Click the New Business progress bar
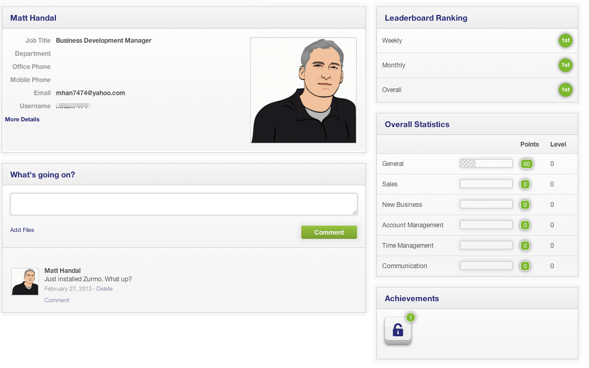Image resolution: width=590 pixels, height=368 pixels. point(486,204)
